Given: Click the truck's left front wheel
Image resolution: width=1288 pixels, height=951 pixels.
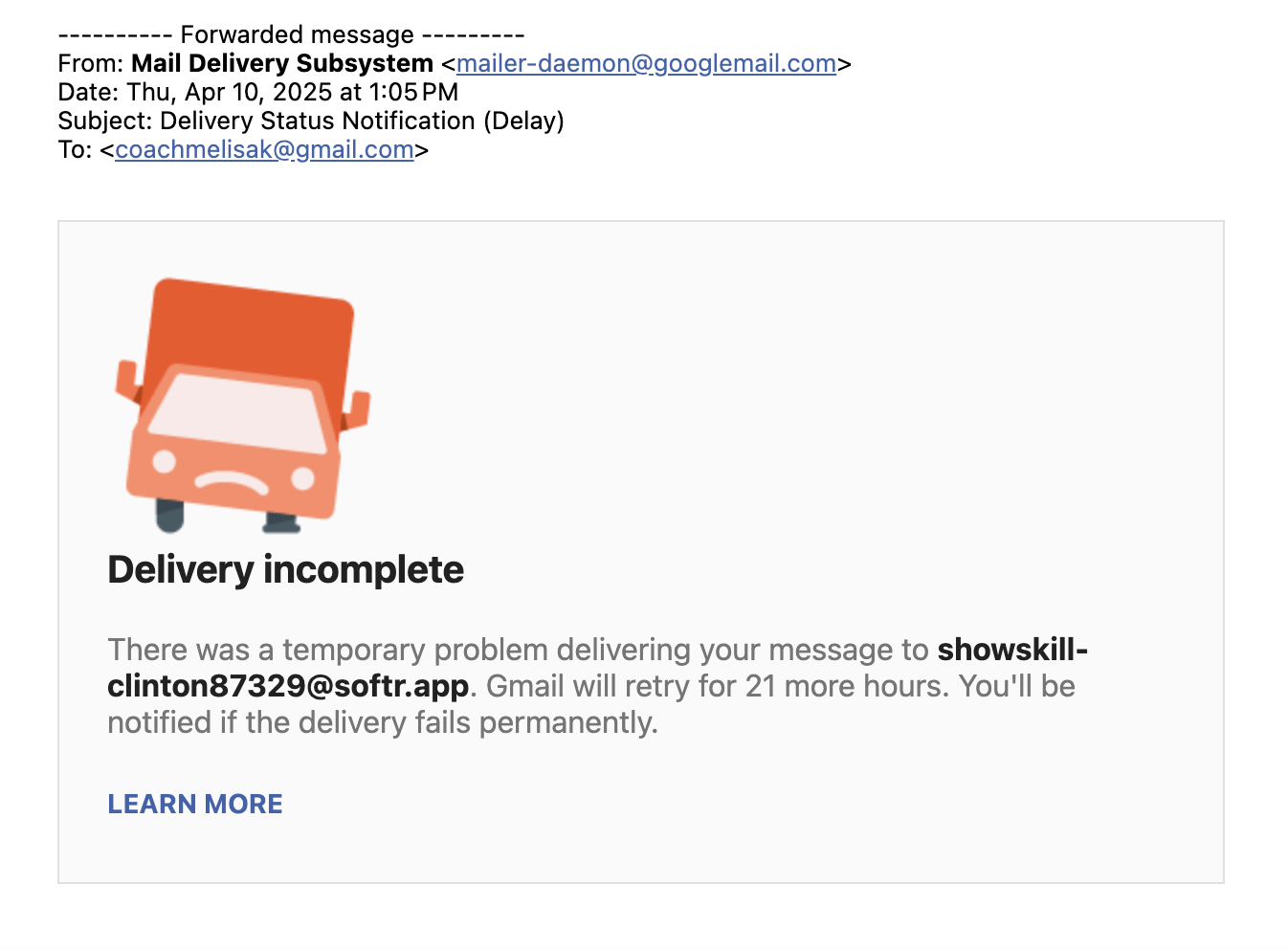Looking at the screenshot, I should pos(170,515).
